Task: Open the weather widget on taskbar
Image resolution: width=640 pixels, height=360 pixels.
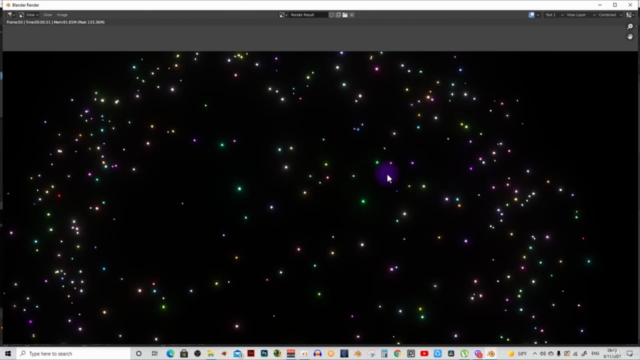Action: coord(517,353)
